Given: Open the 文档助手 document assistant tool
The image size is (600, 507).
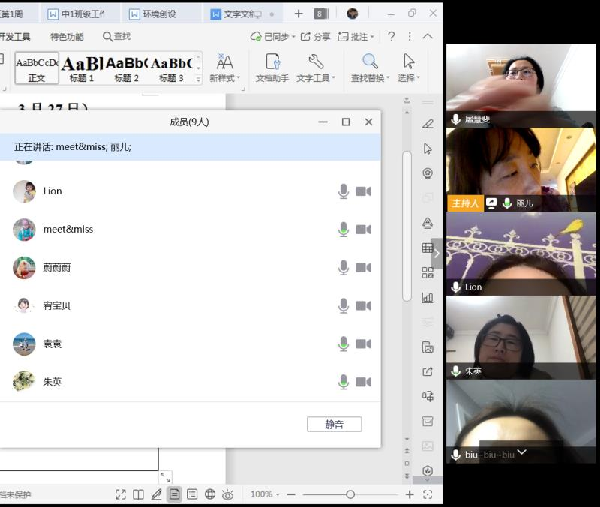Looking at the screenshot, I should pos(272,68).
